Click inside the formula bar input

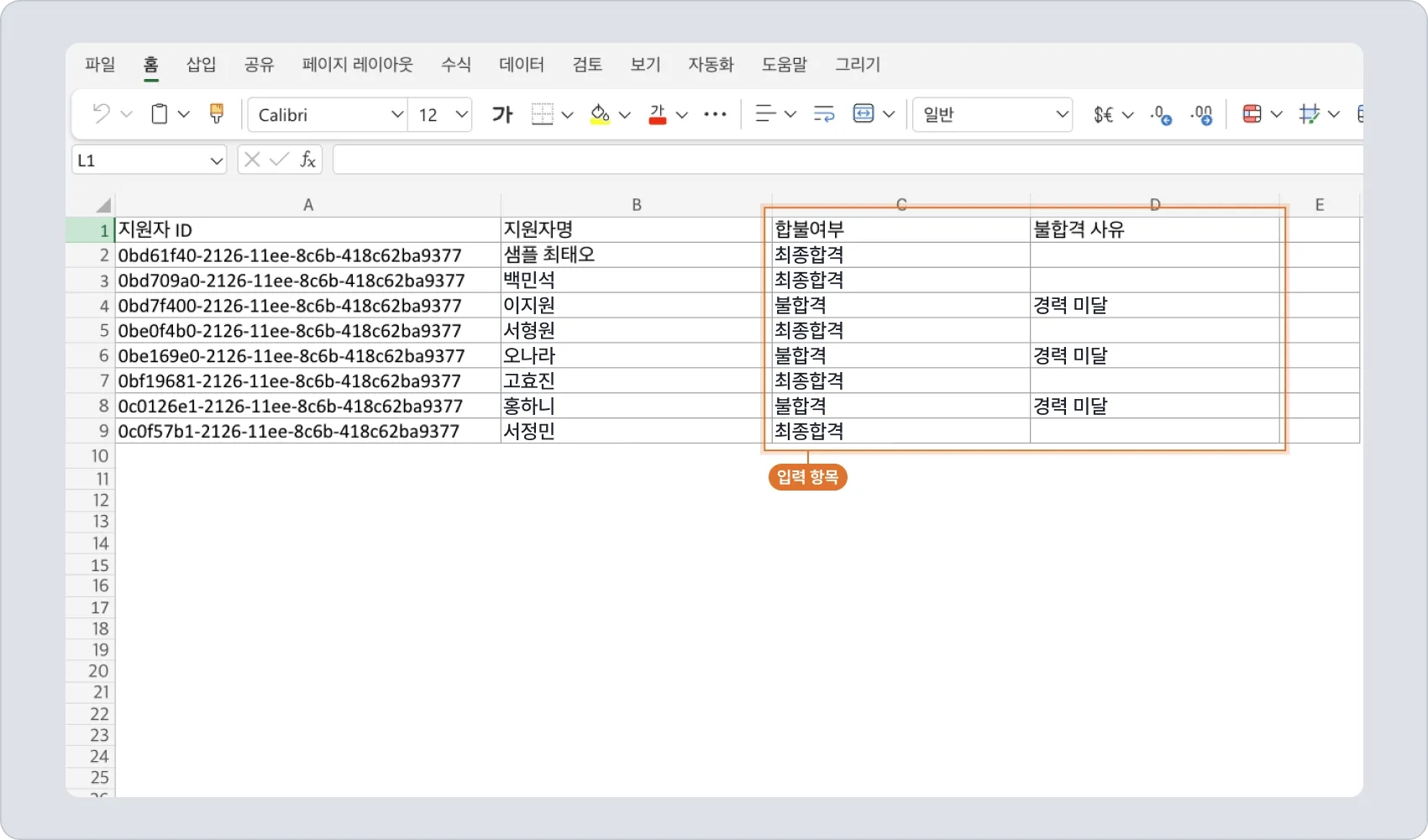pos(840,160)
